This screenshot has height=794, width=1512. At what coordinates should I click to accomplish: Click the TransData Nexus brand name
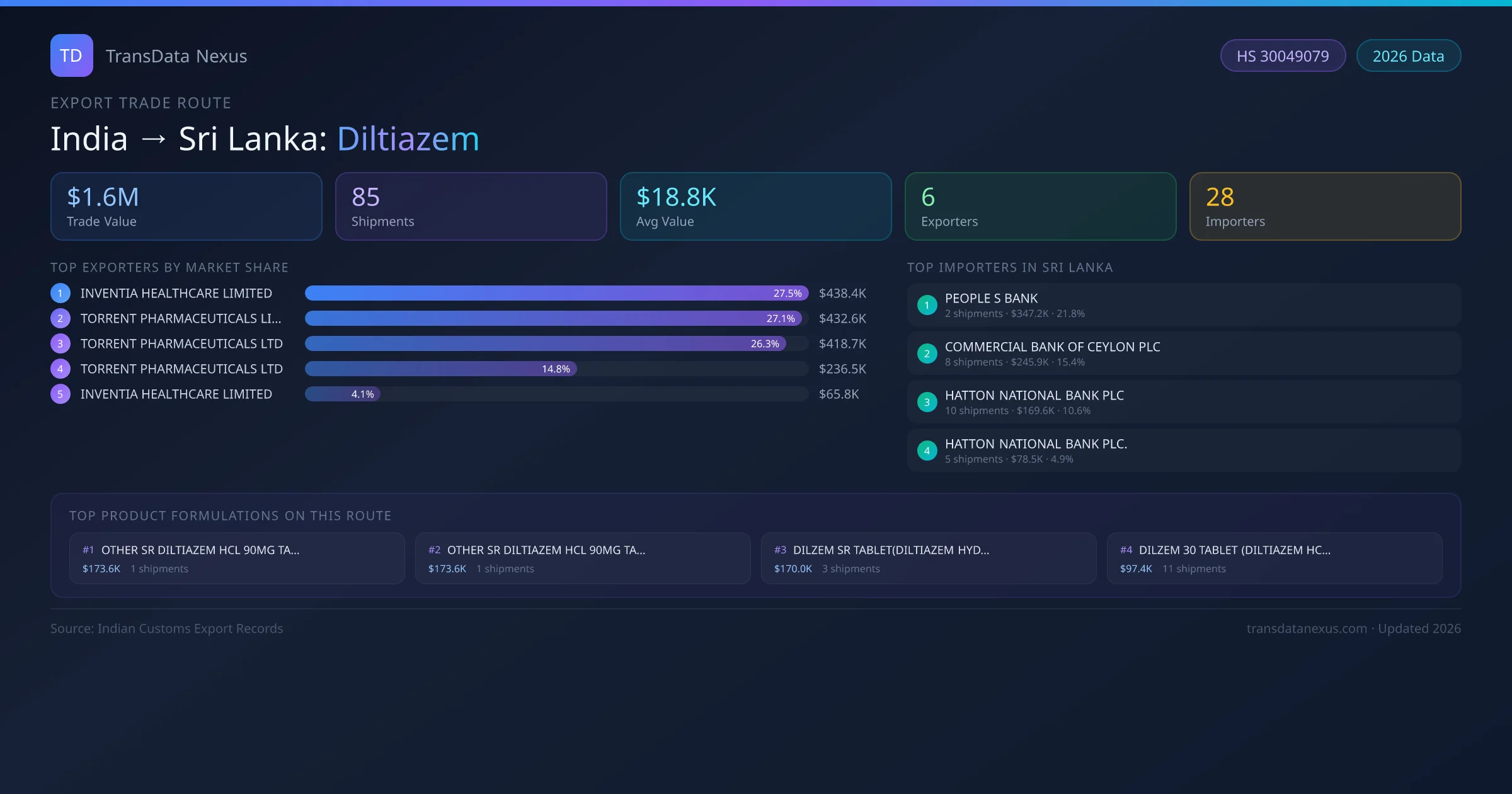coord(176,56)
